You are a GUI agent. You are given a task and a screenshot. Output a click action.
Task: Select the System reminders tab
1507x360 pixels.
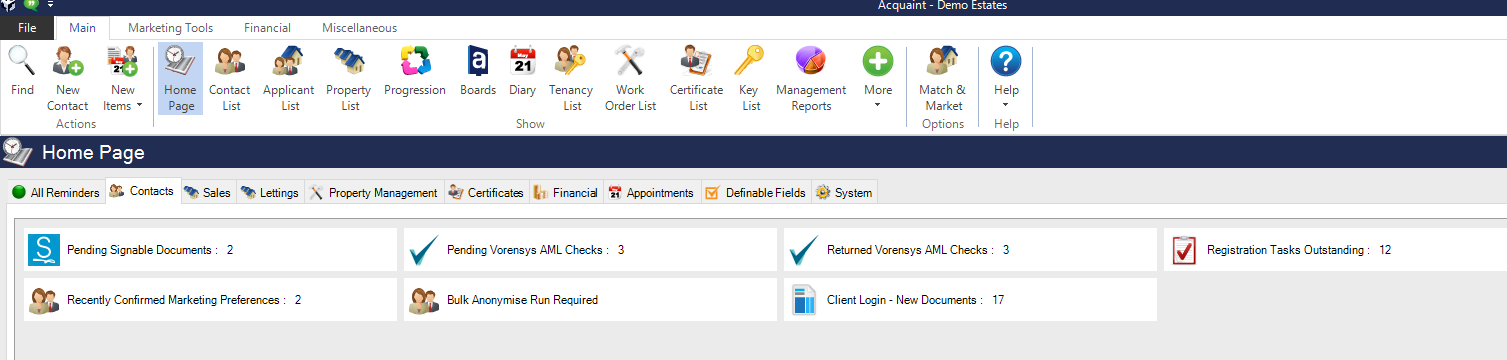coord(844,193)
